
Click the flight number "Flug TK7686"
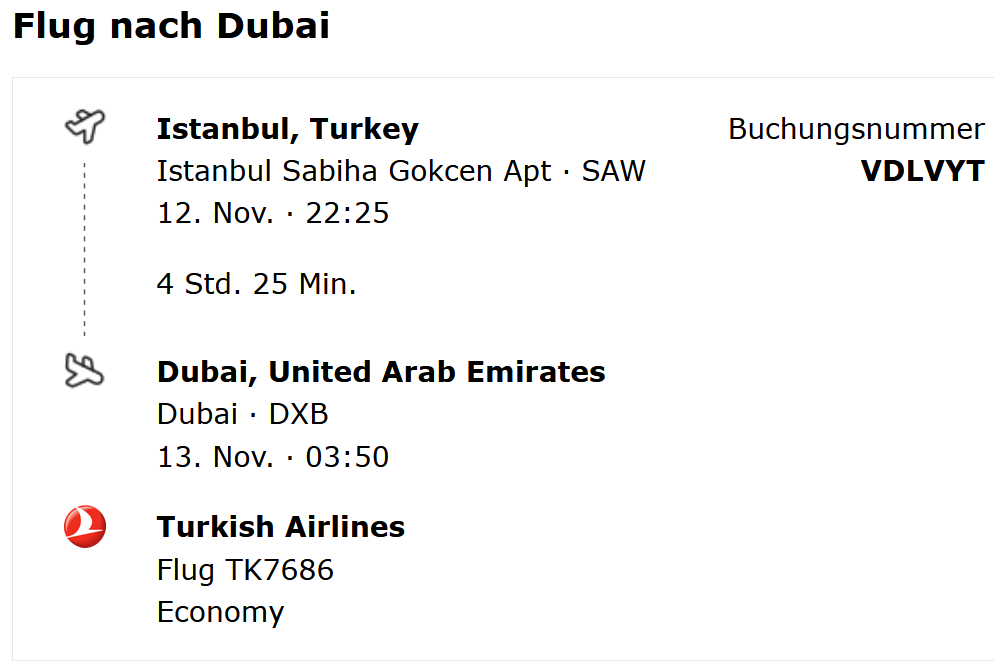coord(245,570)
